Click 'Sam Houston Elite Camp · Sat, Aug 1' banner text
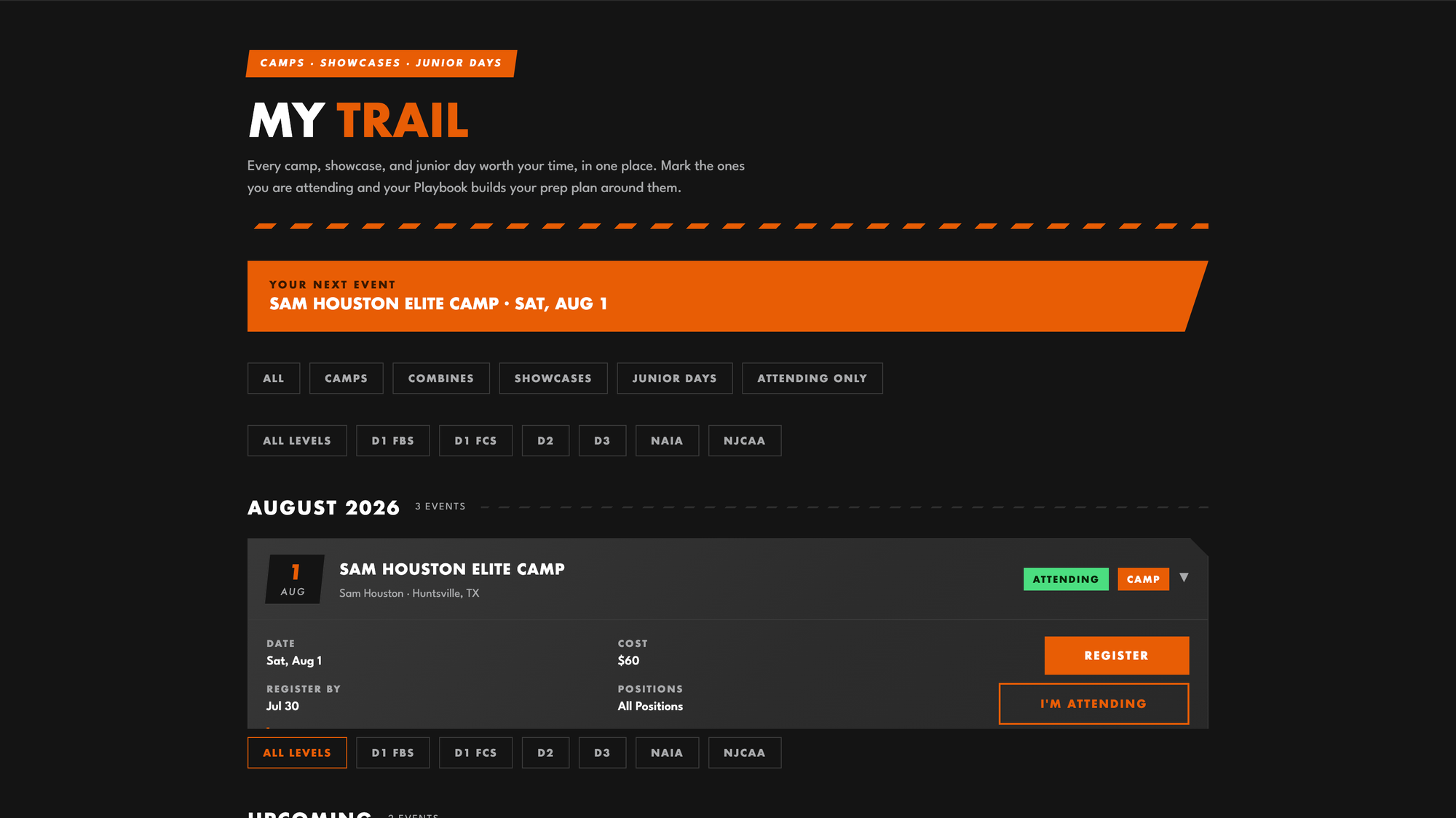Image resolution: width=1456 pixels, height=818 pixels. tap(438, 304)
